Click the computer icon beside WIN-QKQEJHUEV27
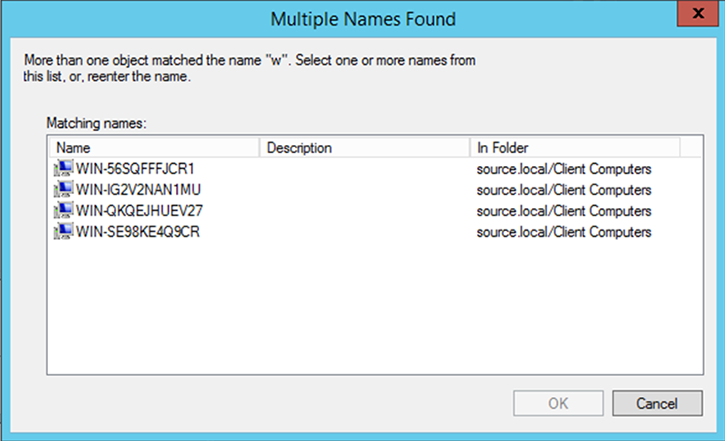Image resolution: width=725 pixels, height=441 pixels. coord(63,210)
